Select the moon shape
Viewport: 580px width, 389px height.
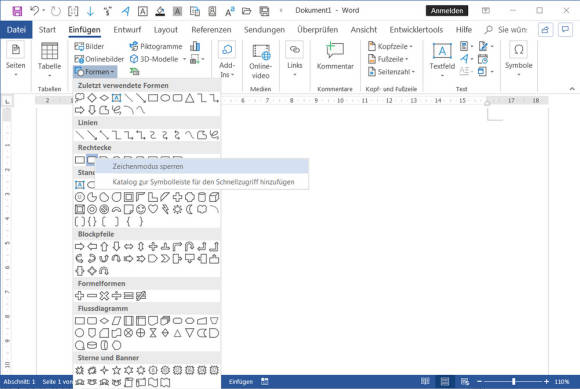click(x=189, y=209)
